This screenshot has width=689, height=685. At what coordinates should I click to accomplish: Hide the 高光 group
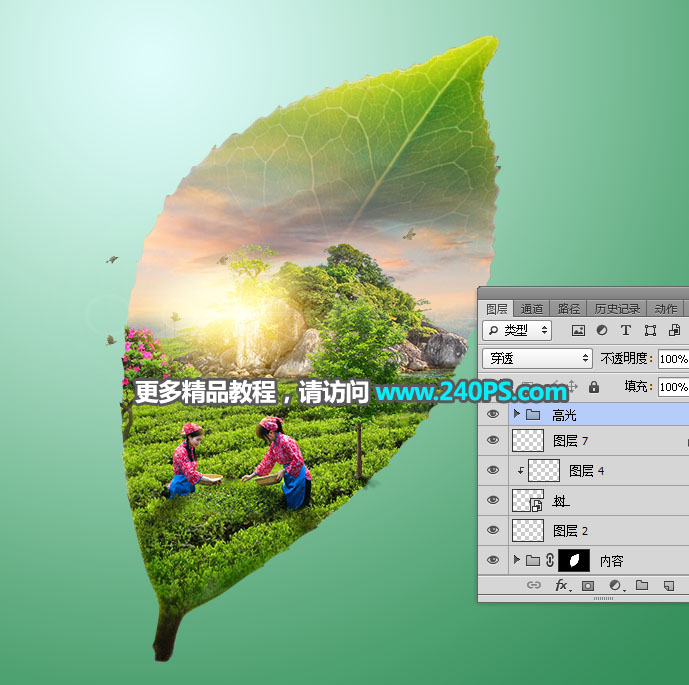point(493,414)
